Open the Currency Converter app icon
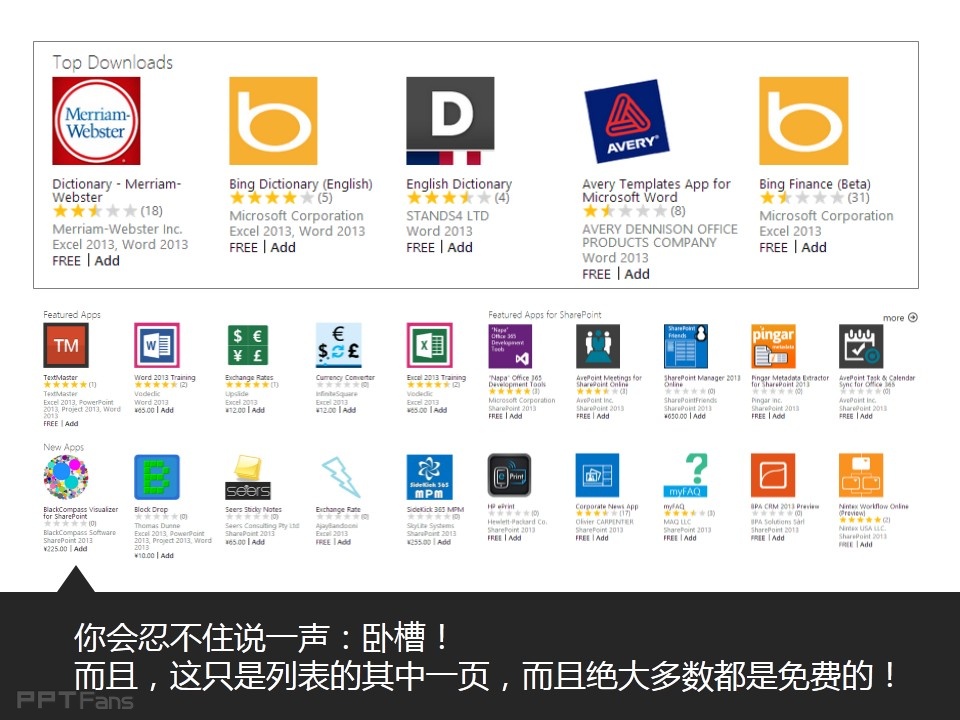 [x=338, y=346]
